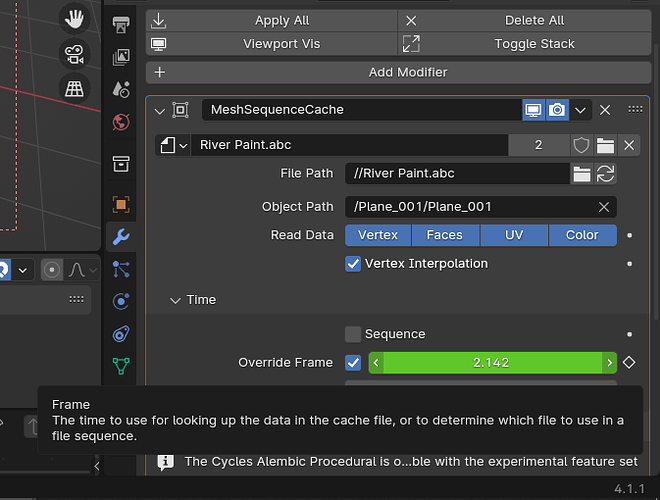Edit the File Path field
Screen dimensions: 660x500
pyautogui.click(x=457, y=173)
